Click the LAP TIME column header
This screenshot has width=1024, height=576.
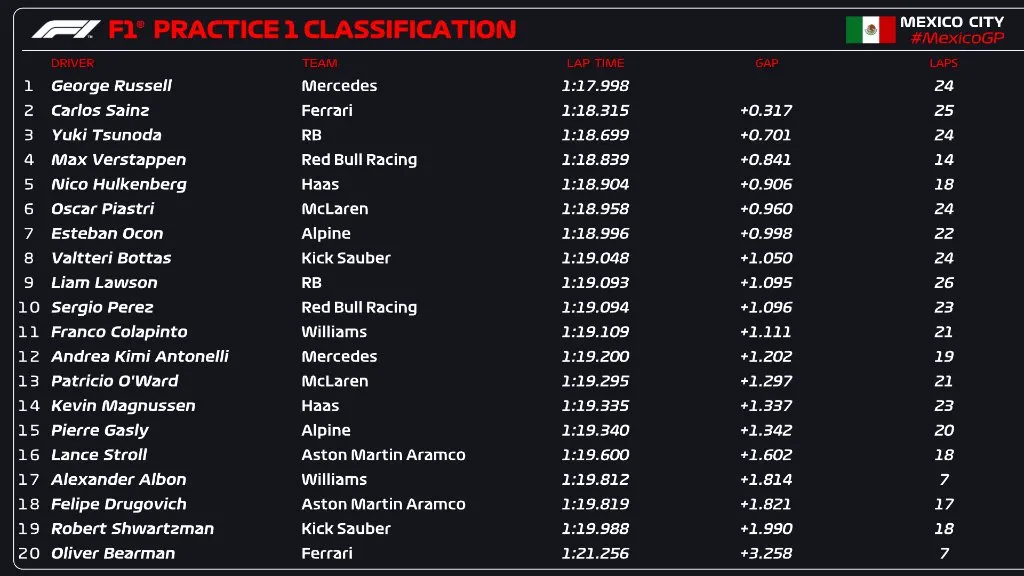595,63
